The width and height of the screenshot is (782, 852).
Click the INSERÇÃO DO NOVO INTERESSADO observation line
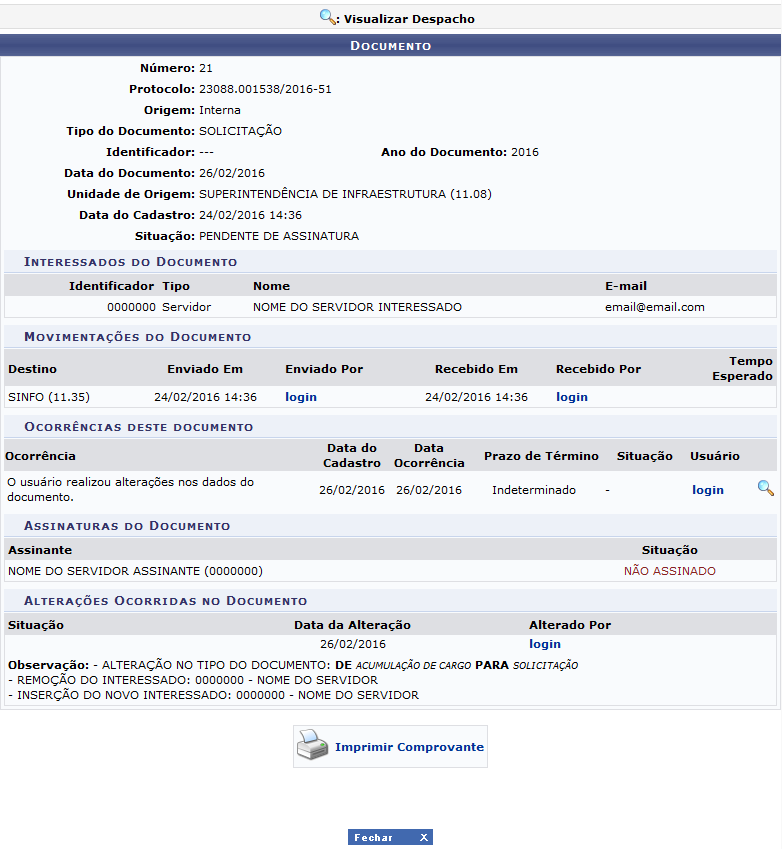[214, 695]
